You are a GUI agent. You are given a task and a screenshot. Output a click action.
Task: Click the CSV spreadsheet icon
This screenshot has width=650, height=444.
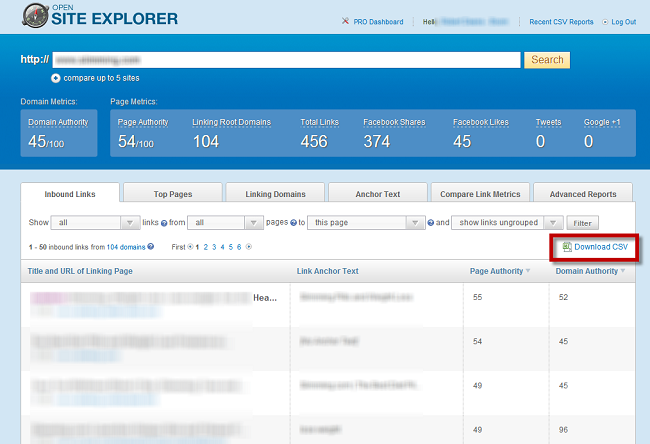[567, 247]
